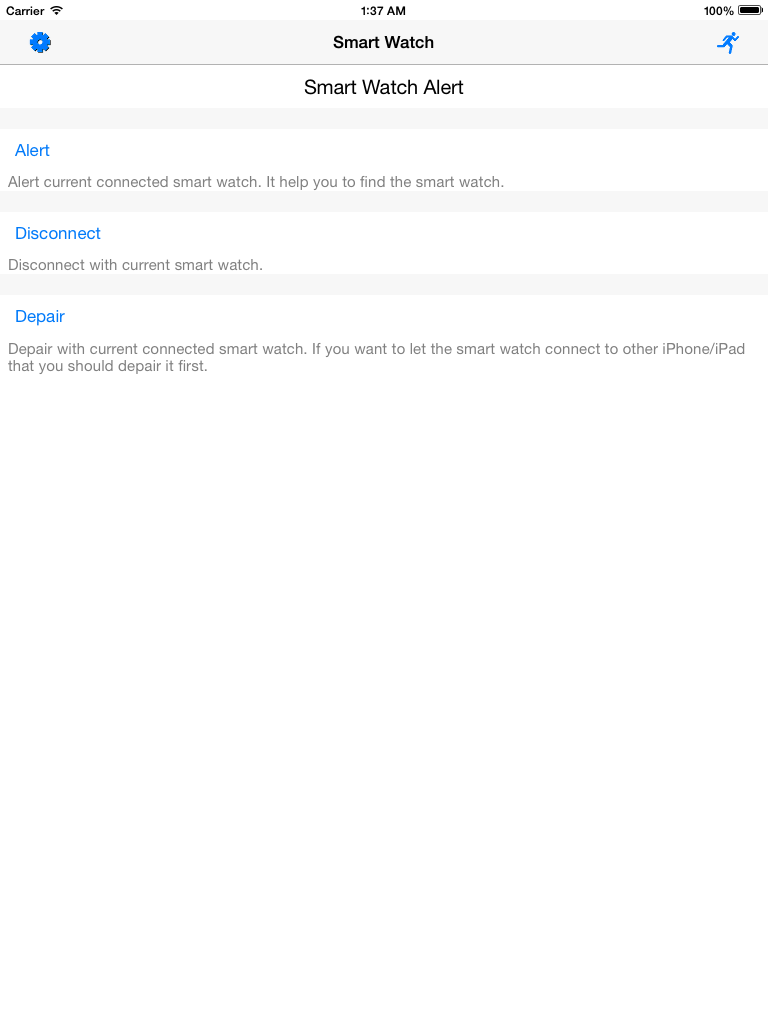Click the Wi-Fi signal icon in status bar

tap(57, 10)
